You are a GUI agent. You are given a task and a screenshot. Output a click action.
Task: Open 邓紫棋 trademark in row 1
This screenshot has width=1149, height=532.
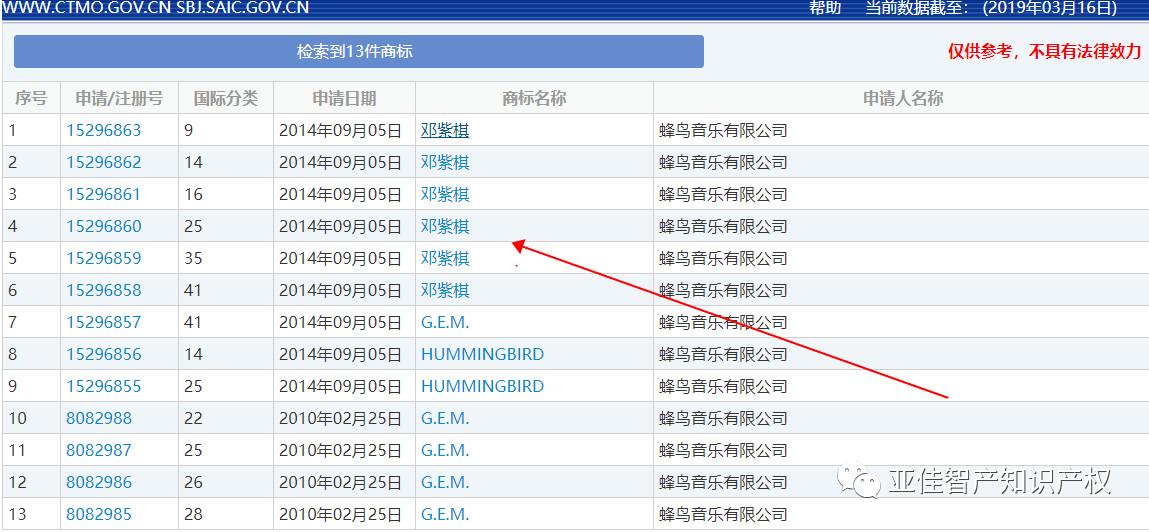pyautogui.click(x=445, y=130)
